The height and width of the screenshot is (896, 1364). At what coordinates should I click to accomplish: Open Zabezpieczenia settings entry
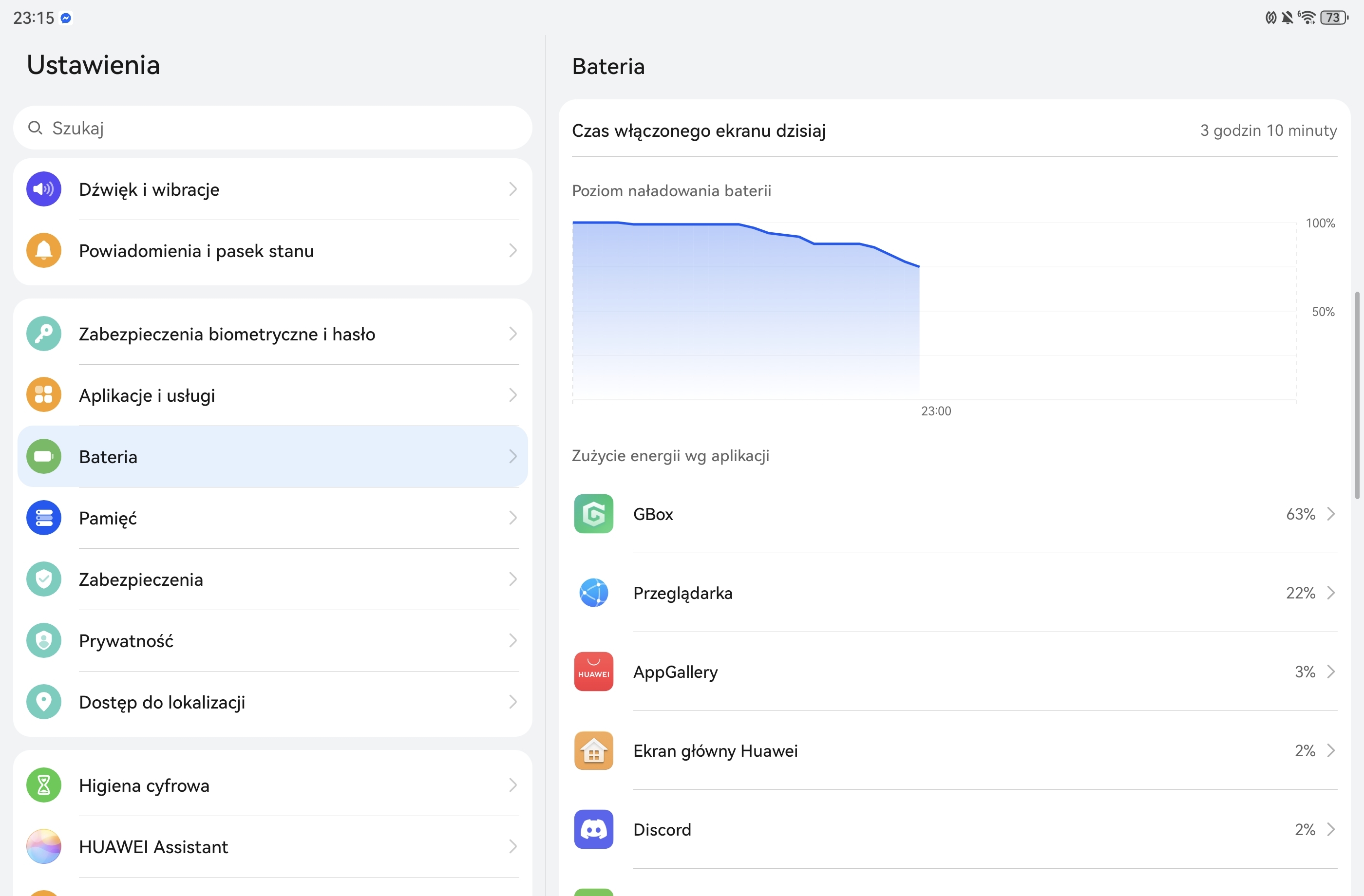point(273,579)
